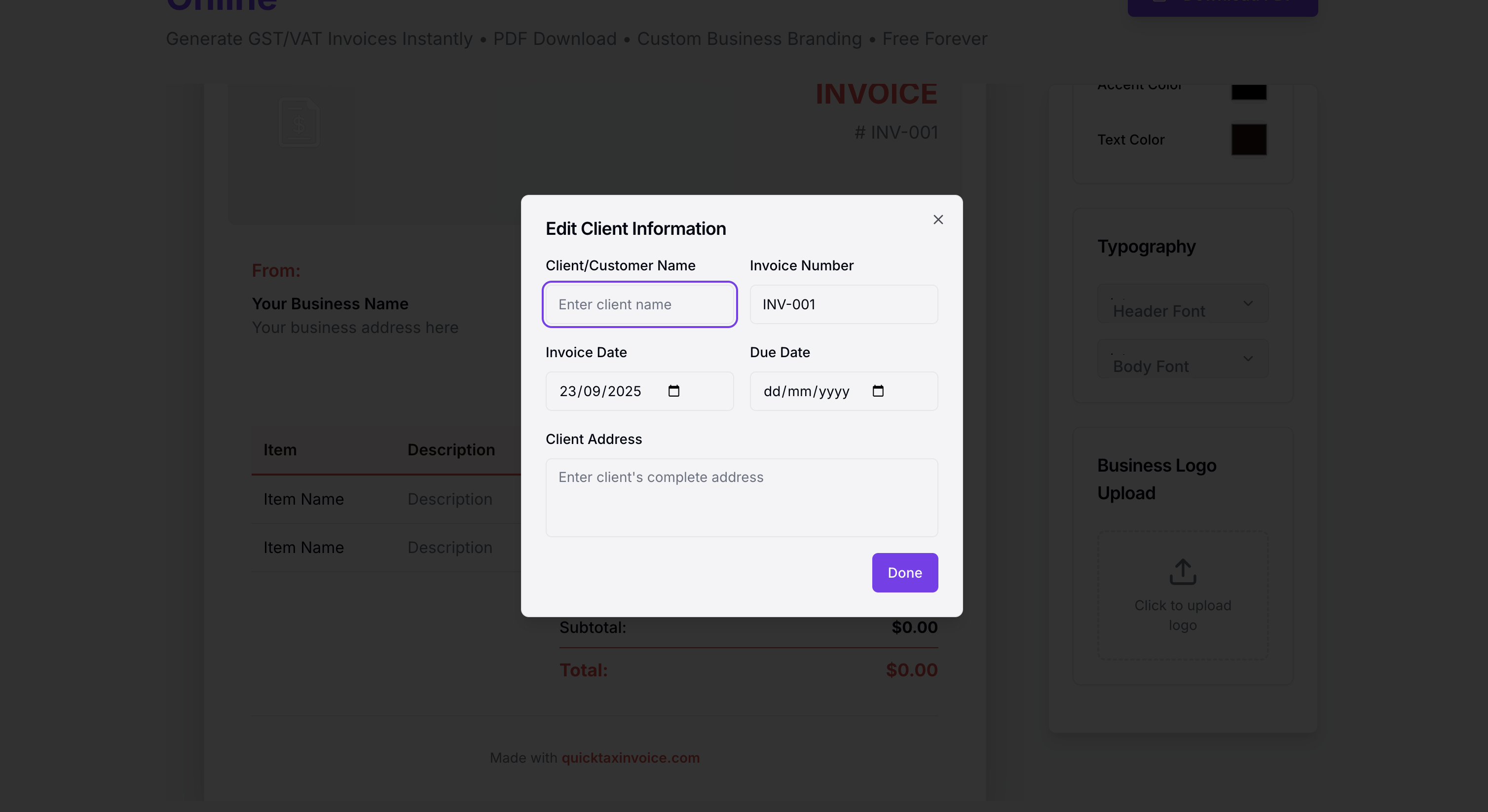Select 'Your Business Name' text on invoice

pos(330,304)
